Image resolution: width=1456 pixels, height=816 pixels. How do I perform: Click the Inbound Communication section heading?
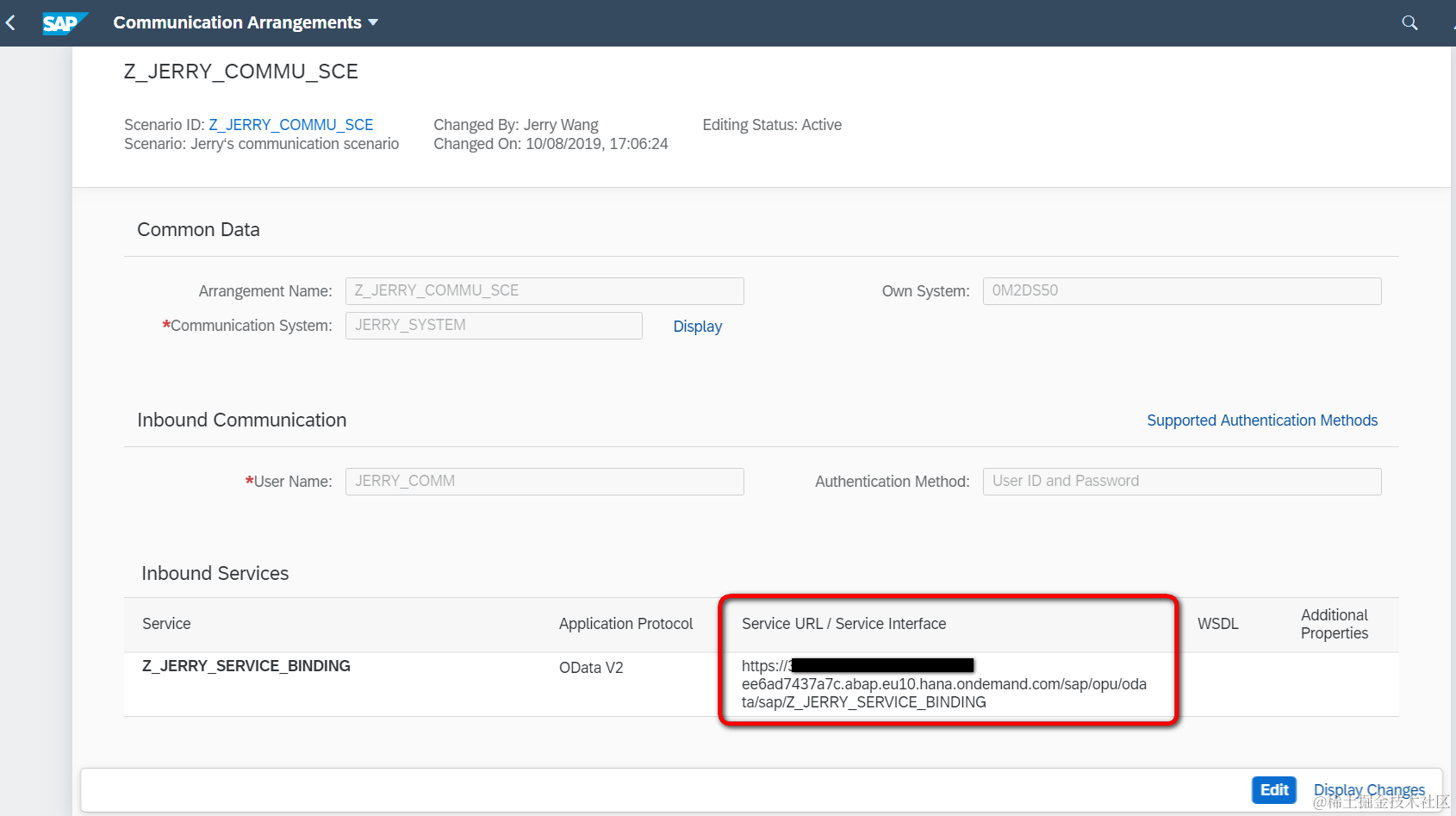point(242,420)
